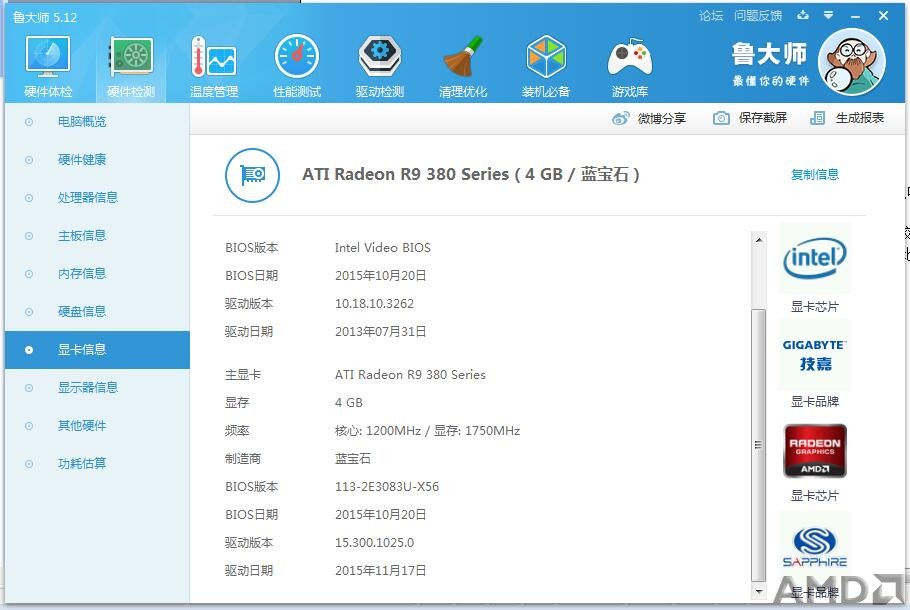The height and width of the screenshot is (610, 910).
Task: Select 主板信息 in sidebar
Action: [x=97, y=236]
